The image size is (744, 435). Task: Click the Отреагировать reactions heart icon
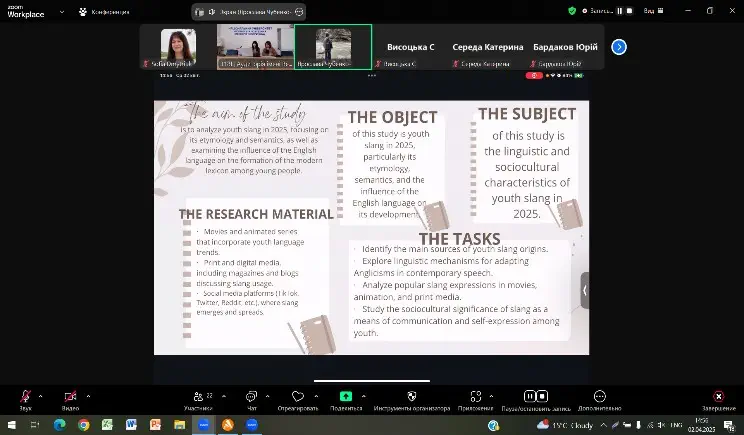297,396
